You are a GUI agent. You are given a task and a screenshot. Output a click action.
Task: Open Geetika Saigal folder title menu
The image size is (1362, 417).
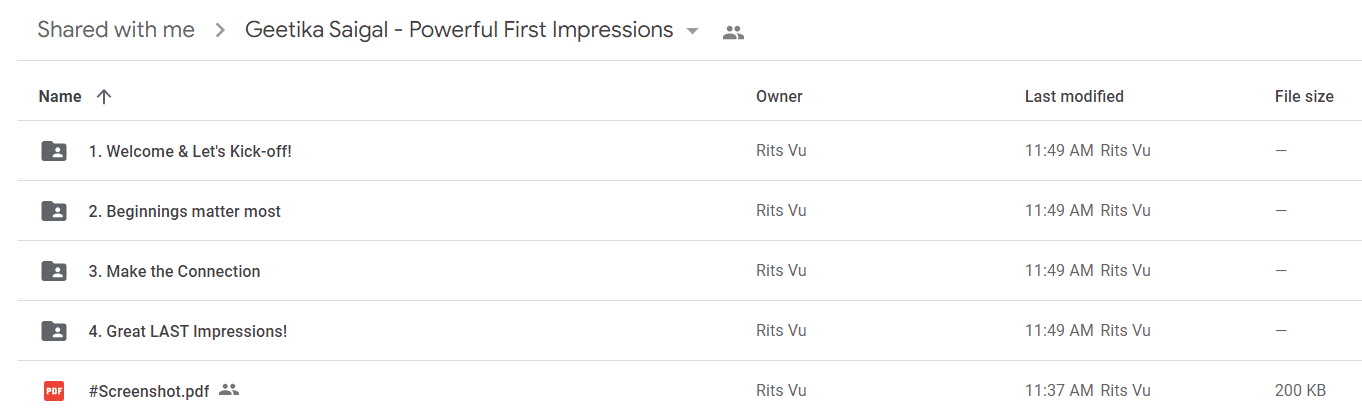click(x=459, y=30)
